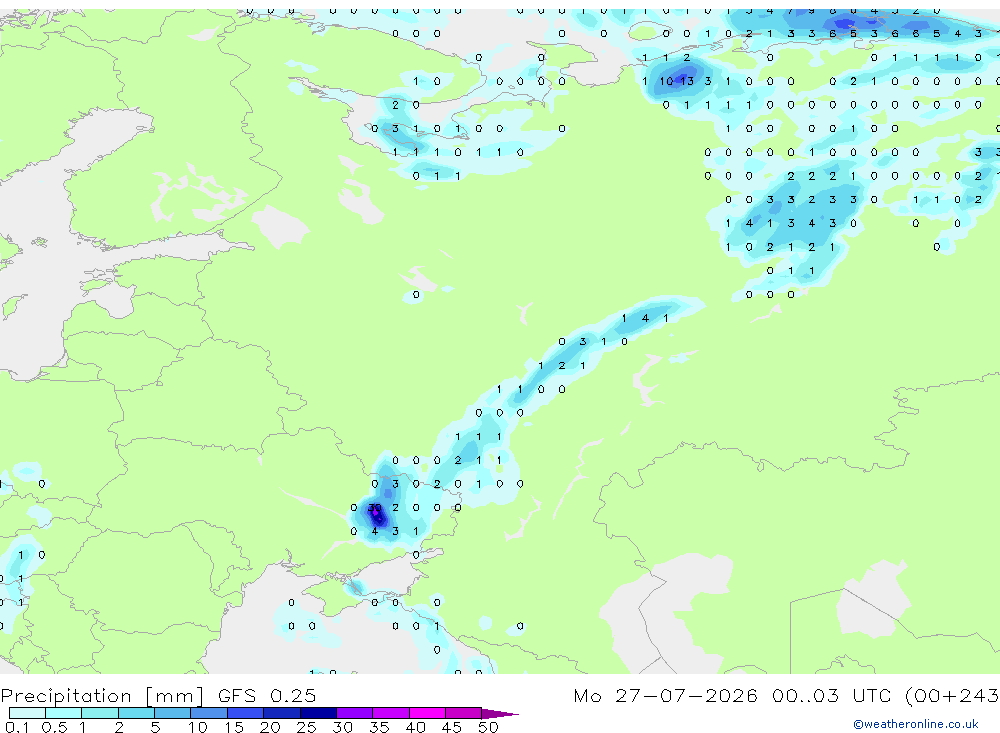The image size is (1000, 733).
Task: Click the 'Precipitation [mm]' title text
Action: point(102,696)
